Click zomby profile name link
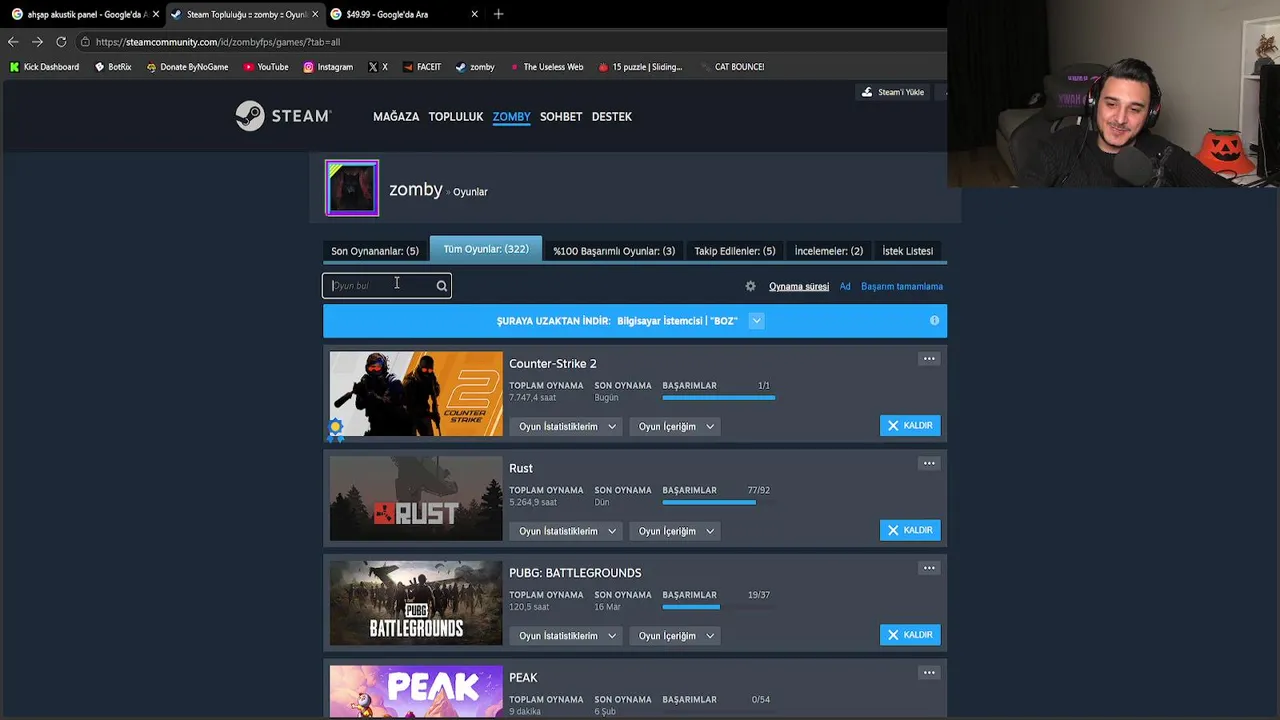Image resolution: width=1280 pixels, height=720 pixels. [415, 189]
